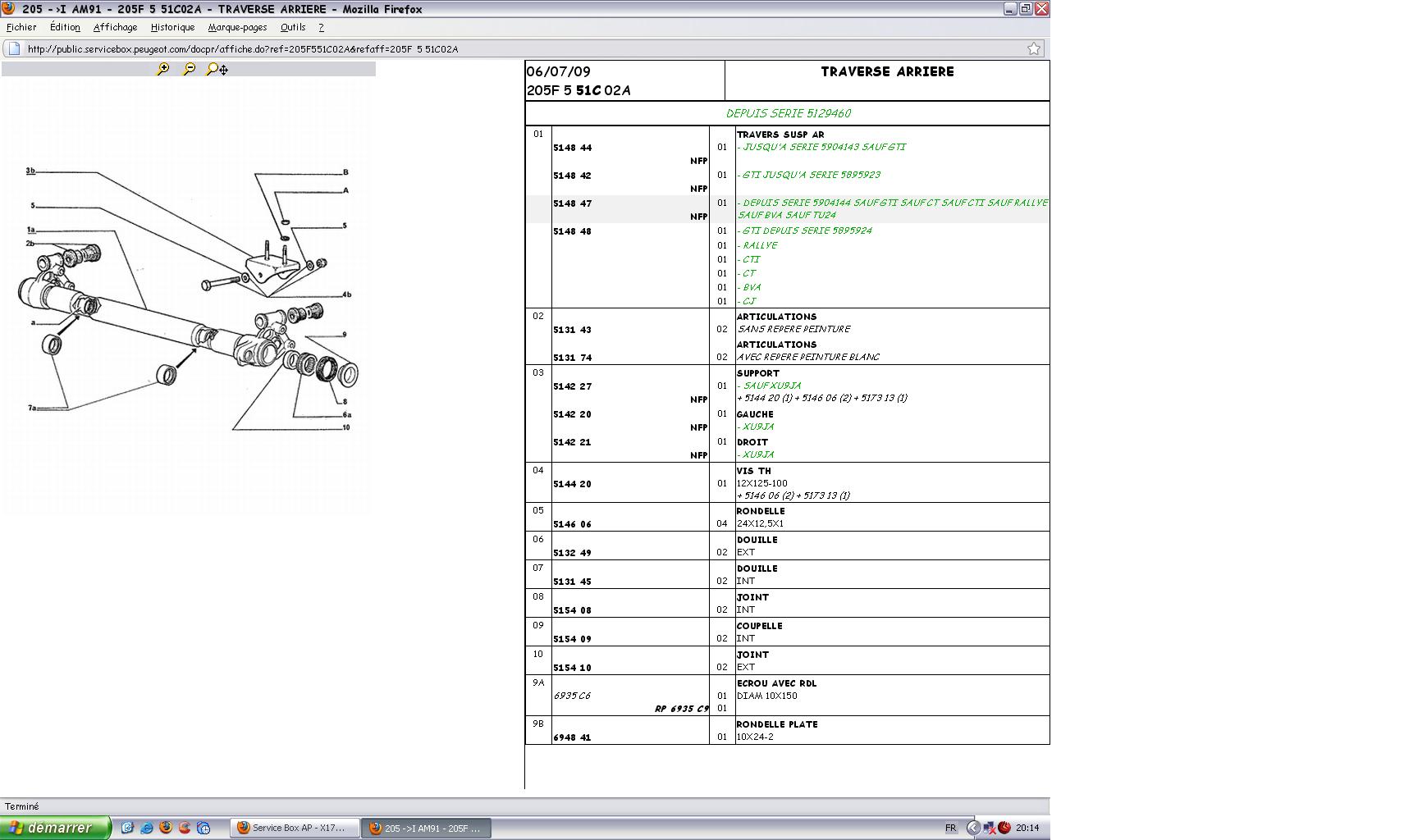Open the démarrer start menu
Viewport: 1404px width, 840px height.
pyautogui.click(x=55, y=828)
